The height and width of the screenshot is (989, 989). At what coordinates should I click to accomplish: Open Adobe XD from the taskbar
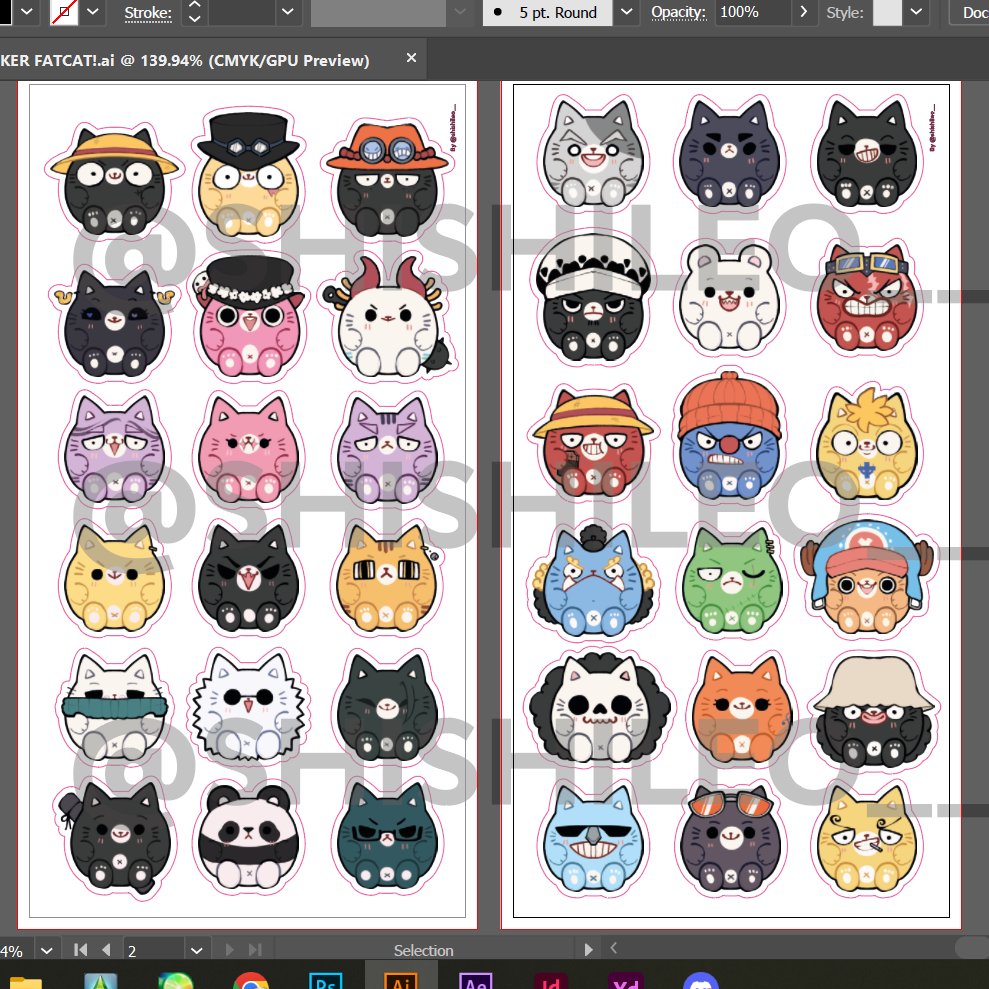tap(626, 981)
